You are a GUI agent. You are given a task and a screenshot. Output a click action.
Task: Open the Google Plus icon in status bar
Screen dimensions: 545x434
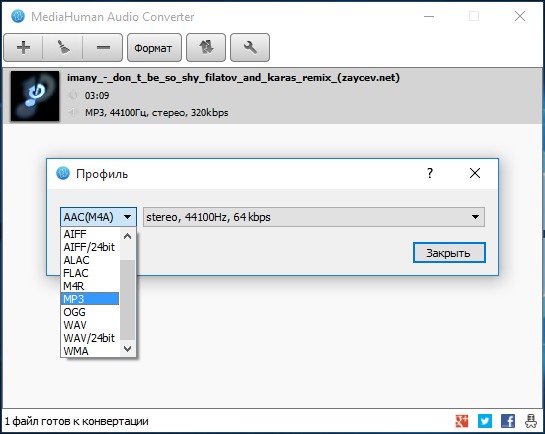pyautogui.click(x=462, y=421)
